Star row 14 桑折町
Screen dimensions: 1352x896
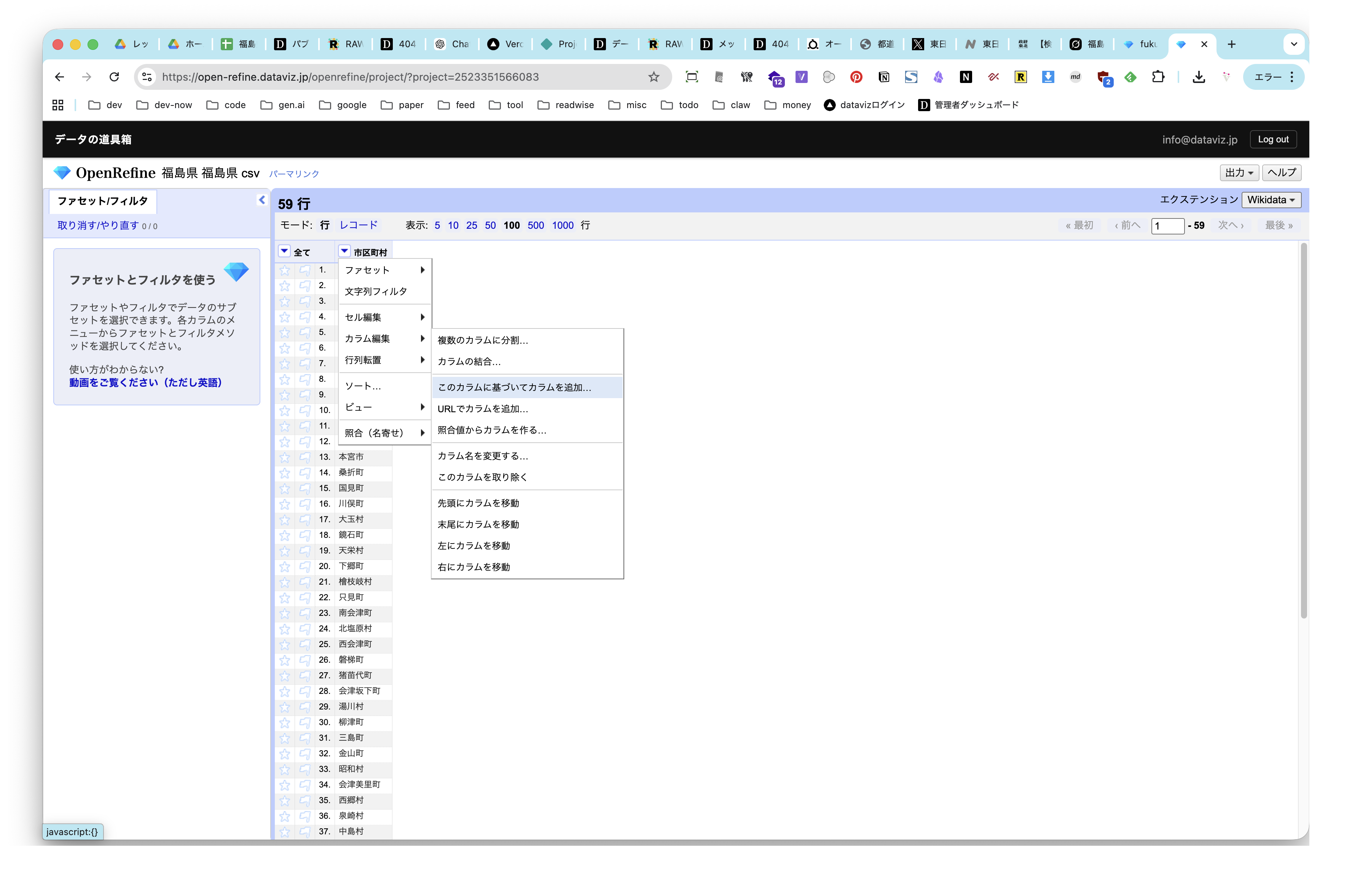click(x=285, y=473)
